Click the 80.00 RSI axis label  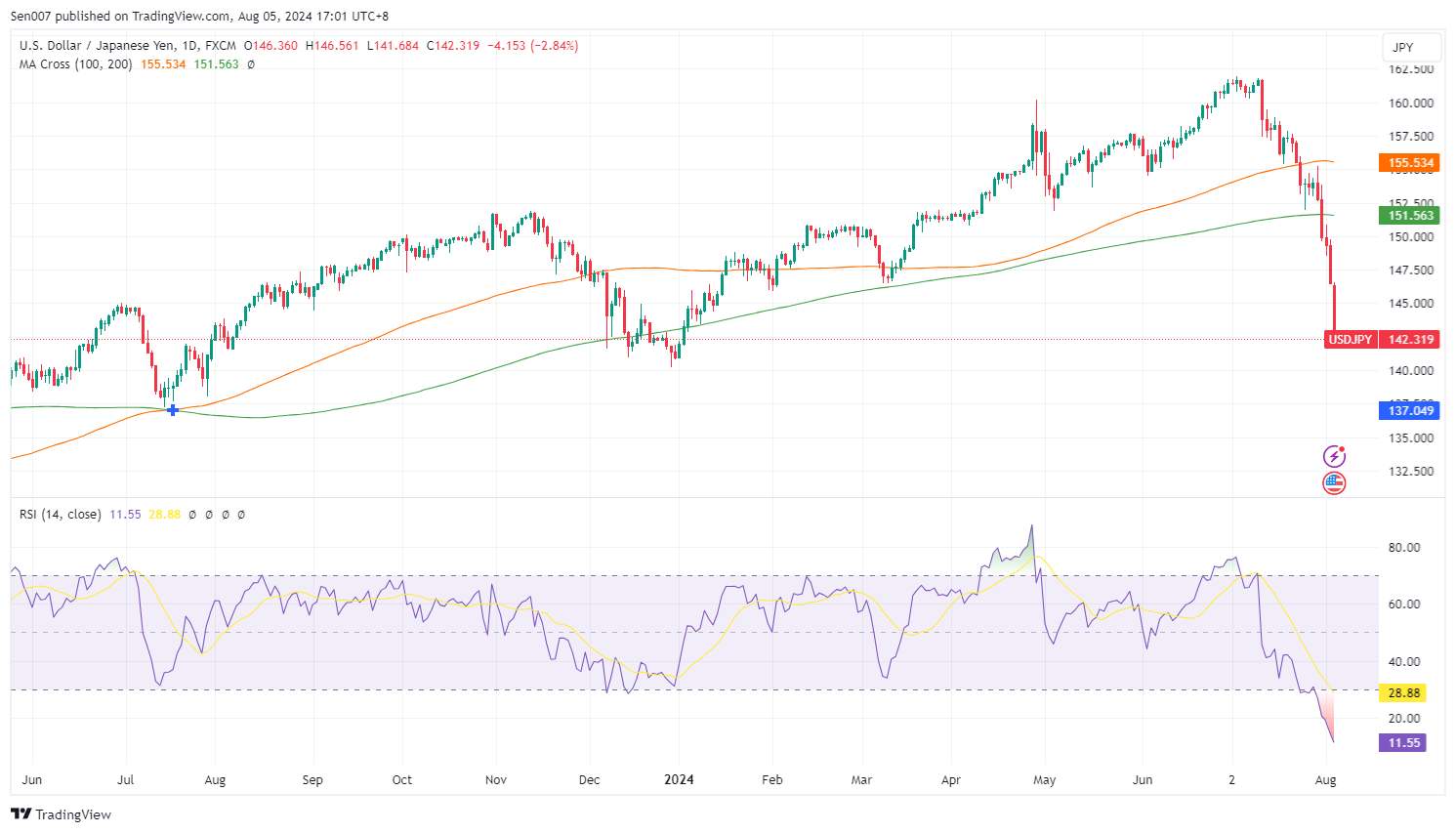click(1404, 548)
